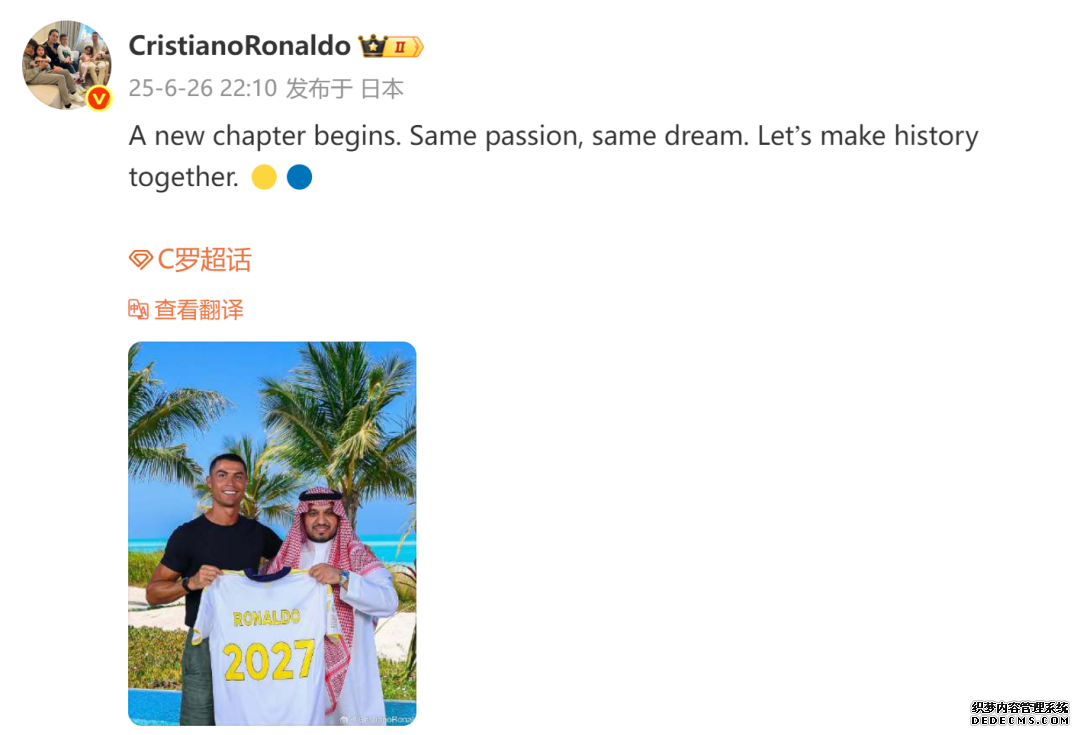
Task: Open the 25-6-26 22:10 timestamp
Action: click(202, 88)
